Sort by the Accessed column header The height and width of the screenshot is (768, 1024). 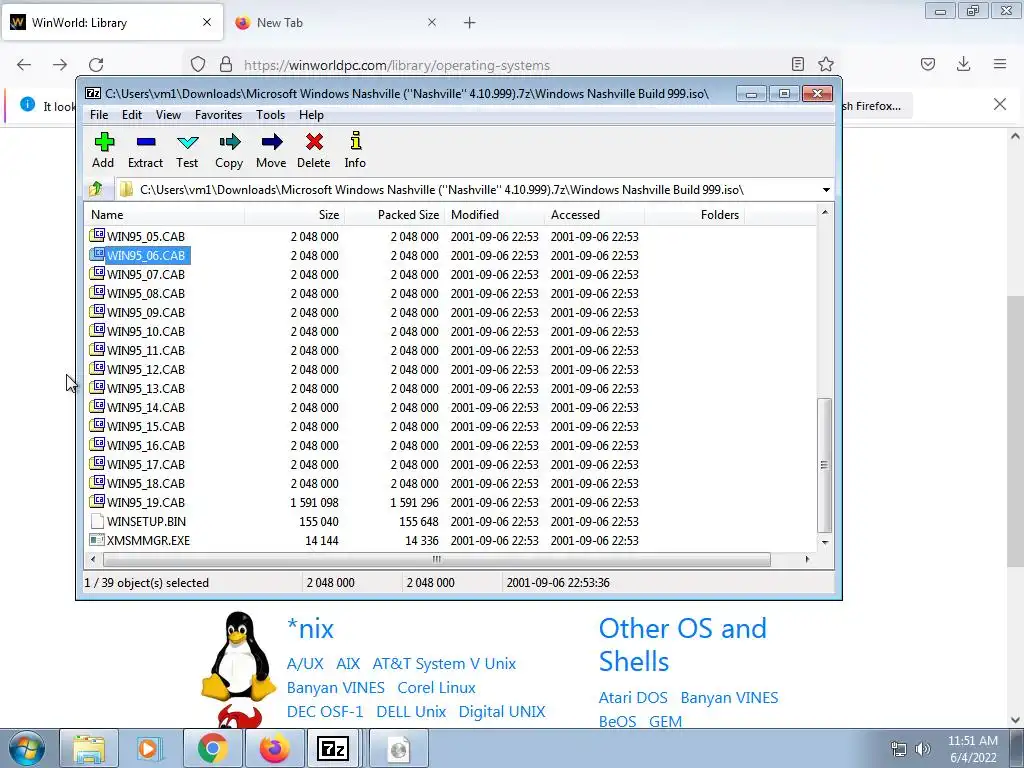tap(594, 215)
